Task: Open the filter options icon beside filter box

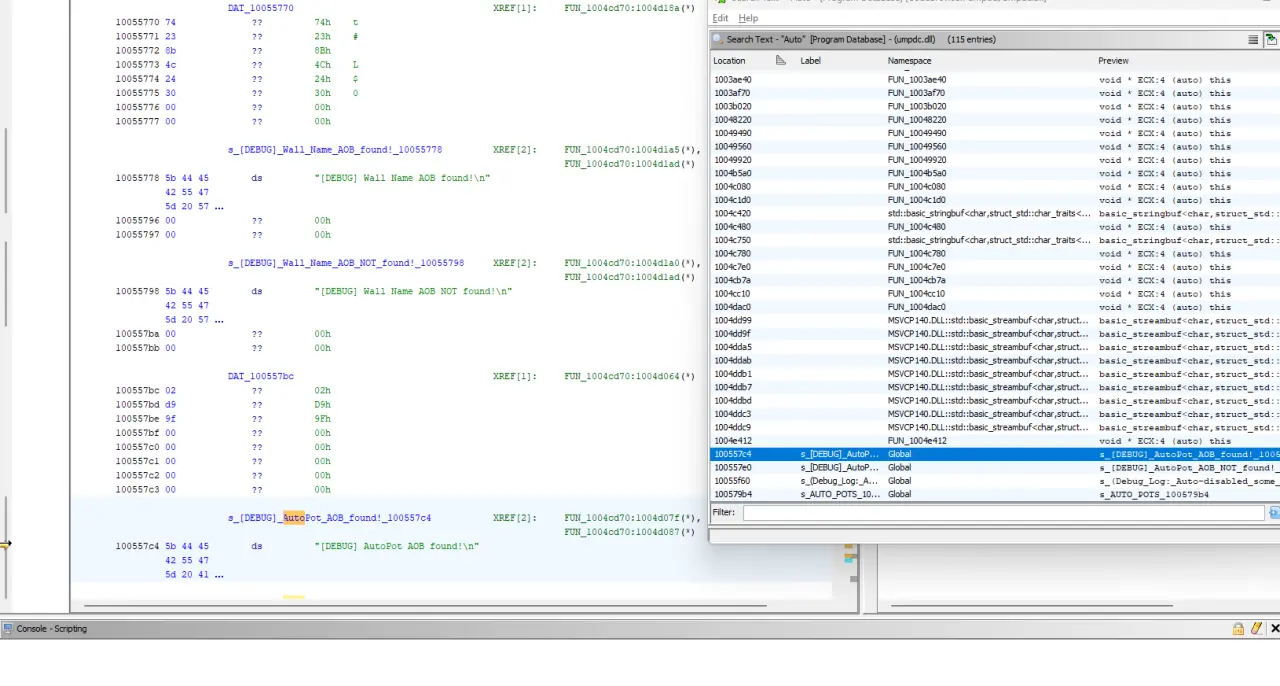Action: coord(1274,512)
